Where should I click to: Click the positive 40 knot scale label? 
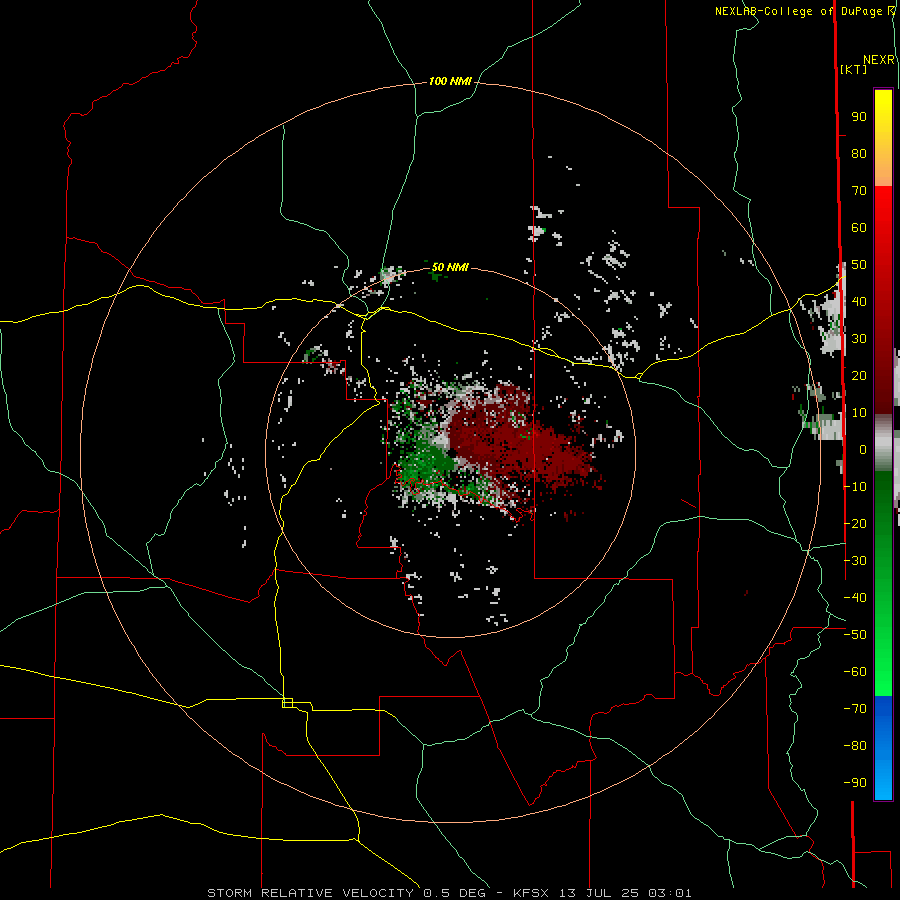[859, 302]
